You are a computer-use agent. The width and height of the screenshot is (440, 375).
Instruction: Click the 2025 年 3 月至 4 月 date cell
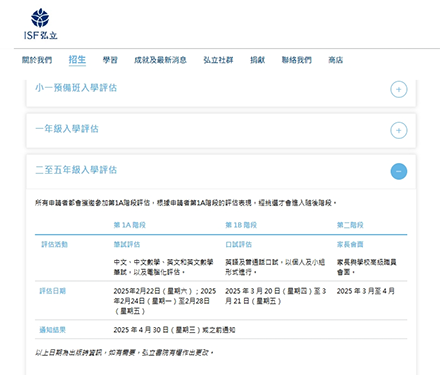pos(366,291)
